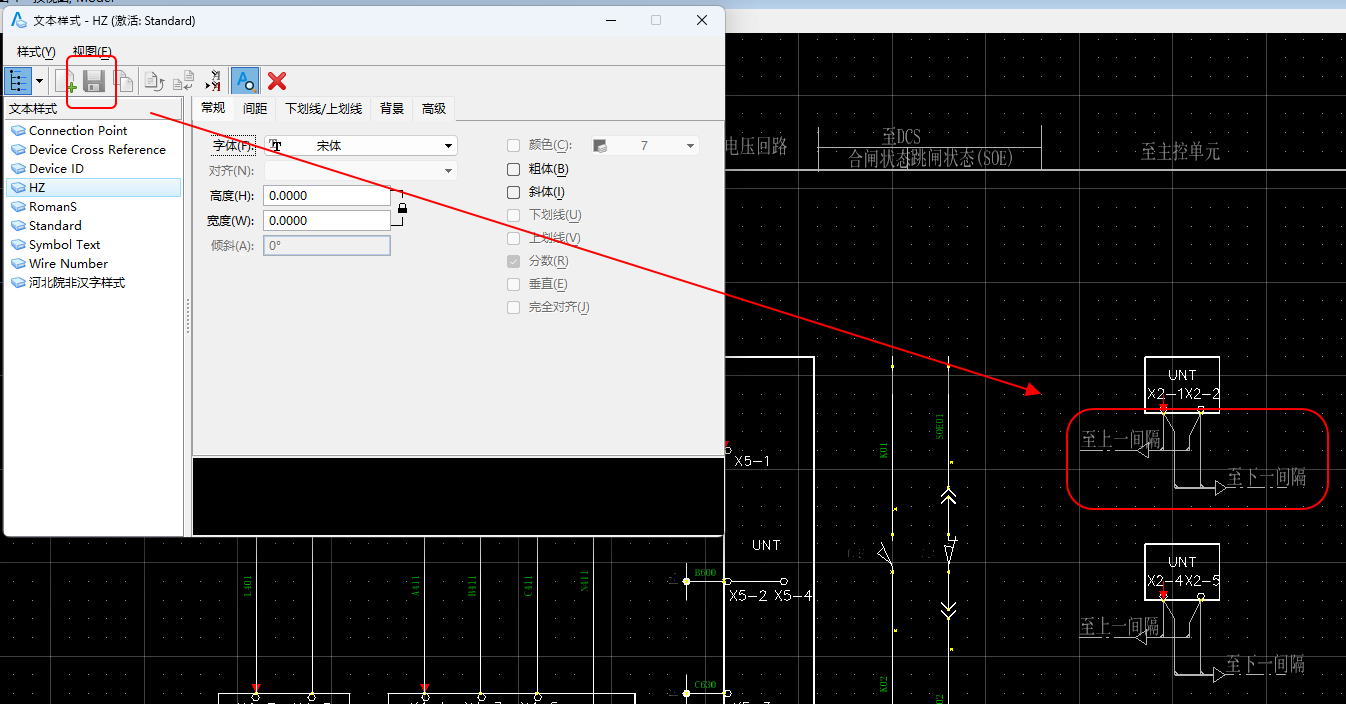Click the match text style icon

tap(212, 81)
